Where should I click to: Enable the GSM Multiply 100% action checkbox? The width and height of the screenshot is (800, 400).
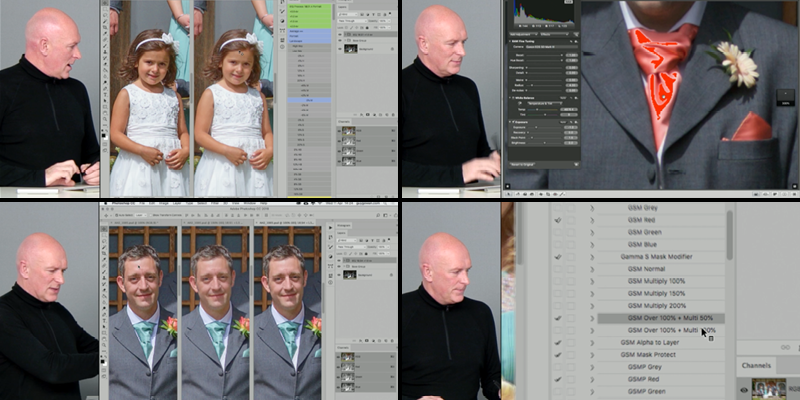558,281
